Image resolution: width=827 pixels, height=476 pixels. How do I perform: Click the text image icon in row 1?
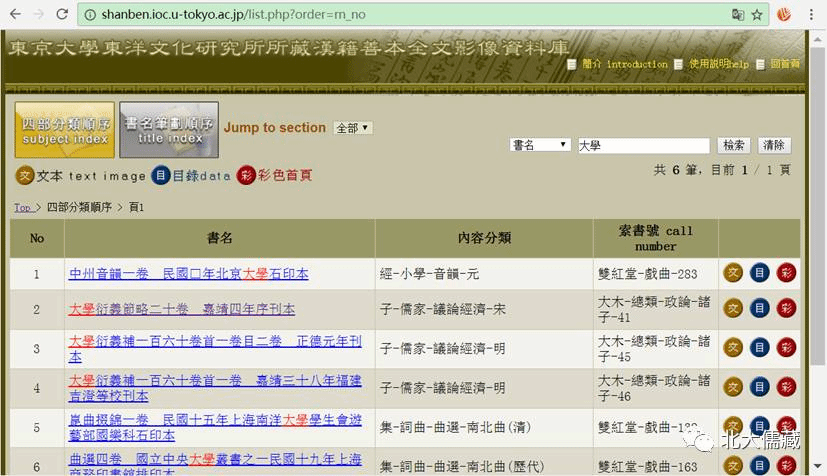tap(733, 273)
